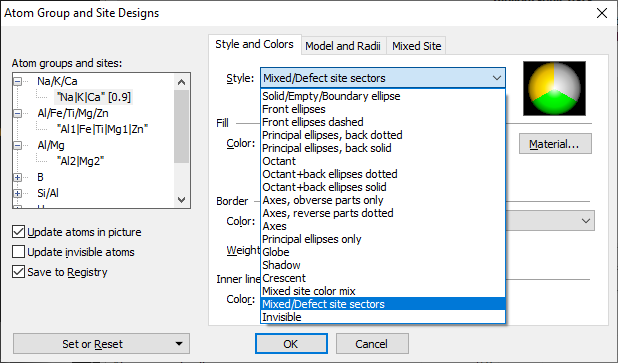
Task: Confirm with the OK button
Action: 291,344
